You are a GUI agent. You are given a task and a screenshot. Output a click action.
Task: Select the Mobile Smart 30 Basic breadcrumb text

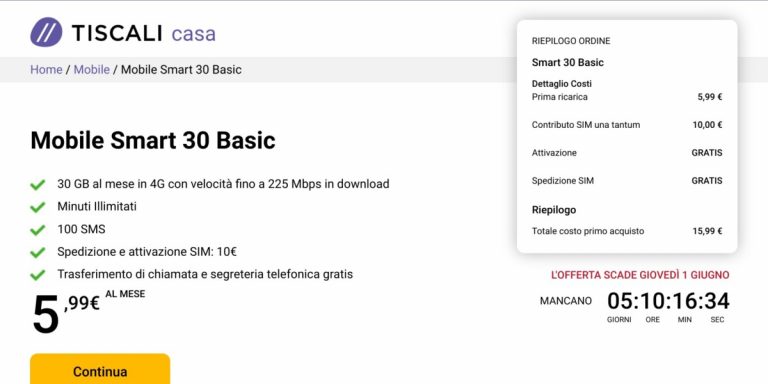pos(181,70)
